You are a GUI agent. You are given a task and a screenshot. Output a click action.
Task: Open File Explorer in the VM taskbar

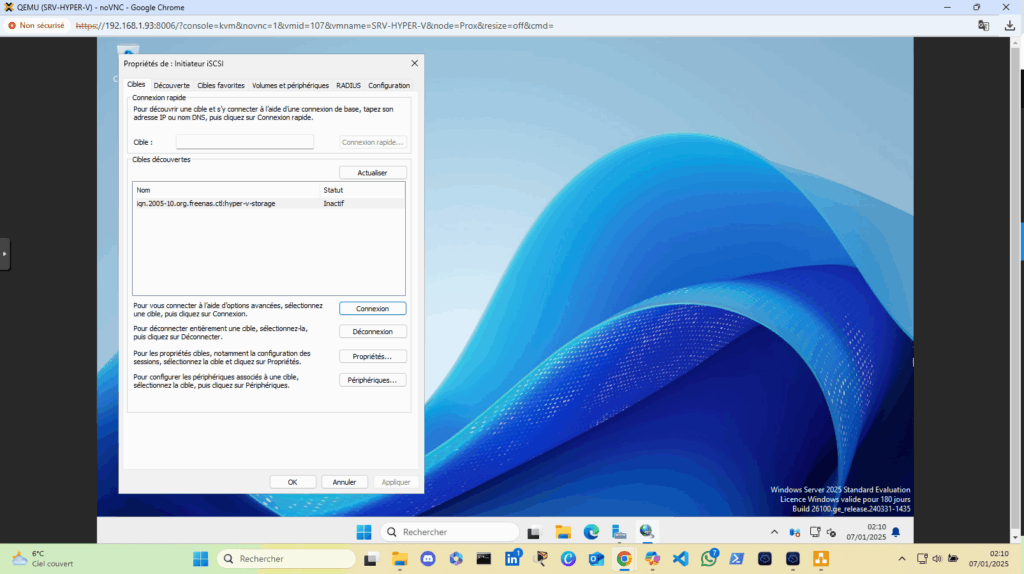[563, 532]
